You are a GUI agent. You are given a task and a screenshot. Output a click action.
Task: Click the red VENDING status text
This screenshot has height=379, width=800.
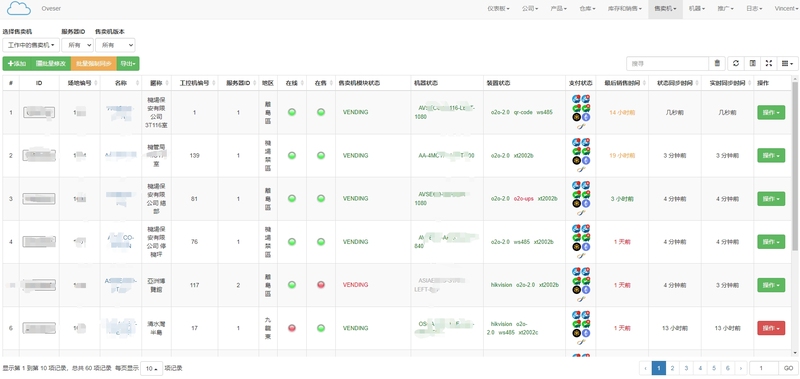[355, 285]
